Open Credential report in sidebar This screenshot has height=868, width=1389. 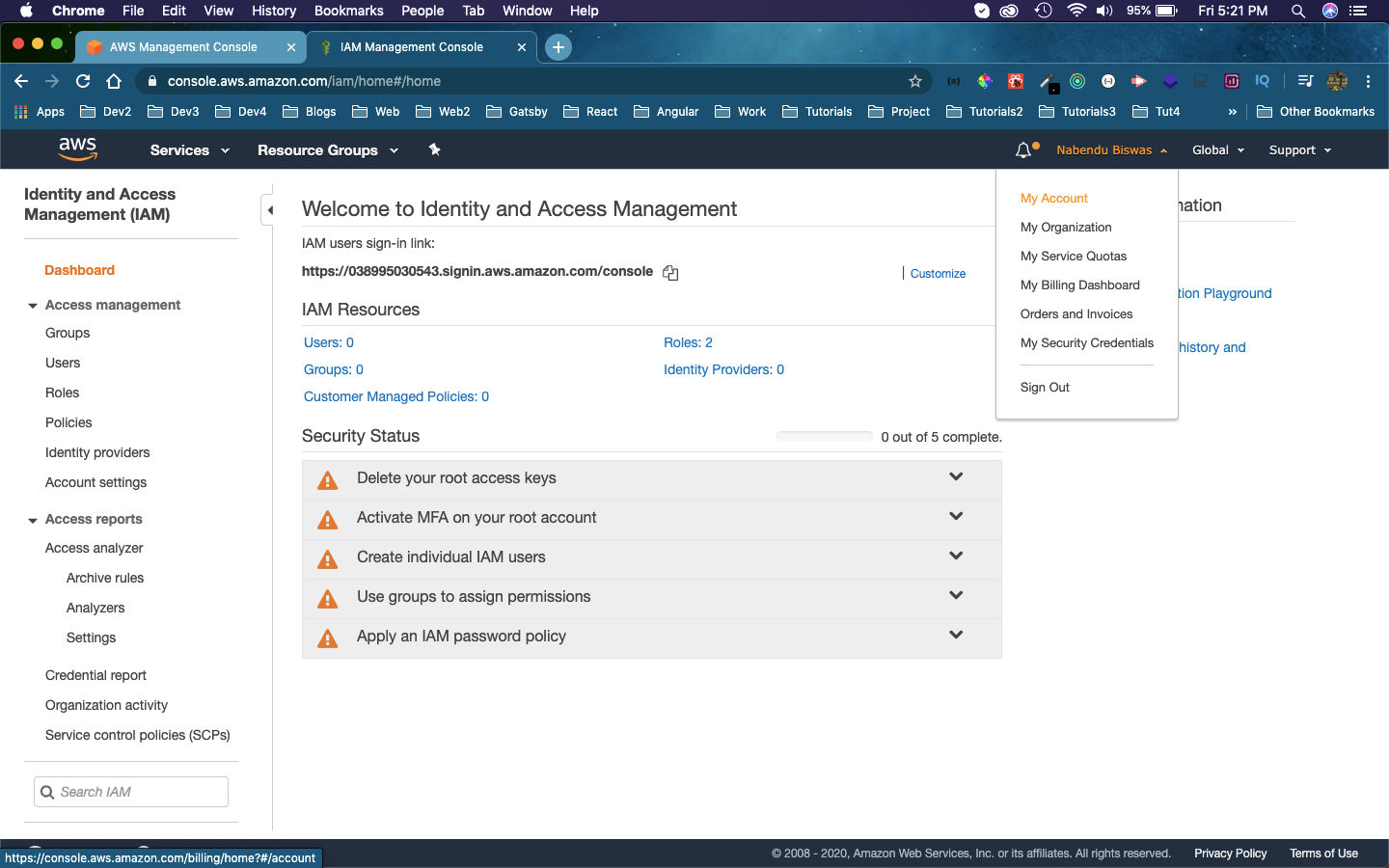pos(95,675)
